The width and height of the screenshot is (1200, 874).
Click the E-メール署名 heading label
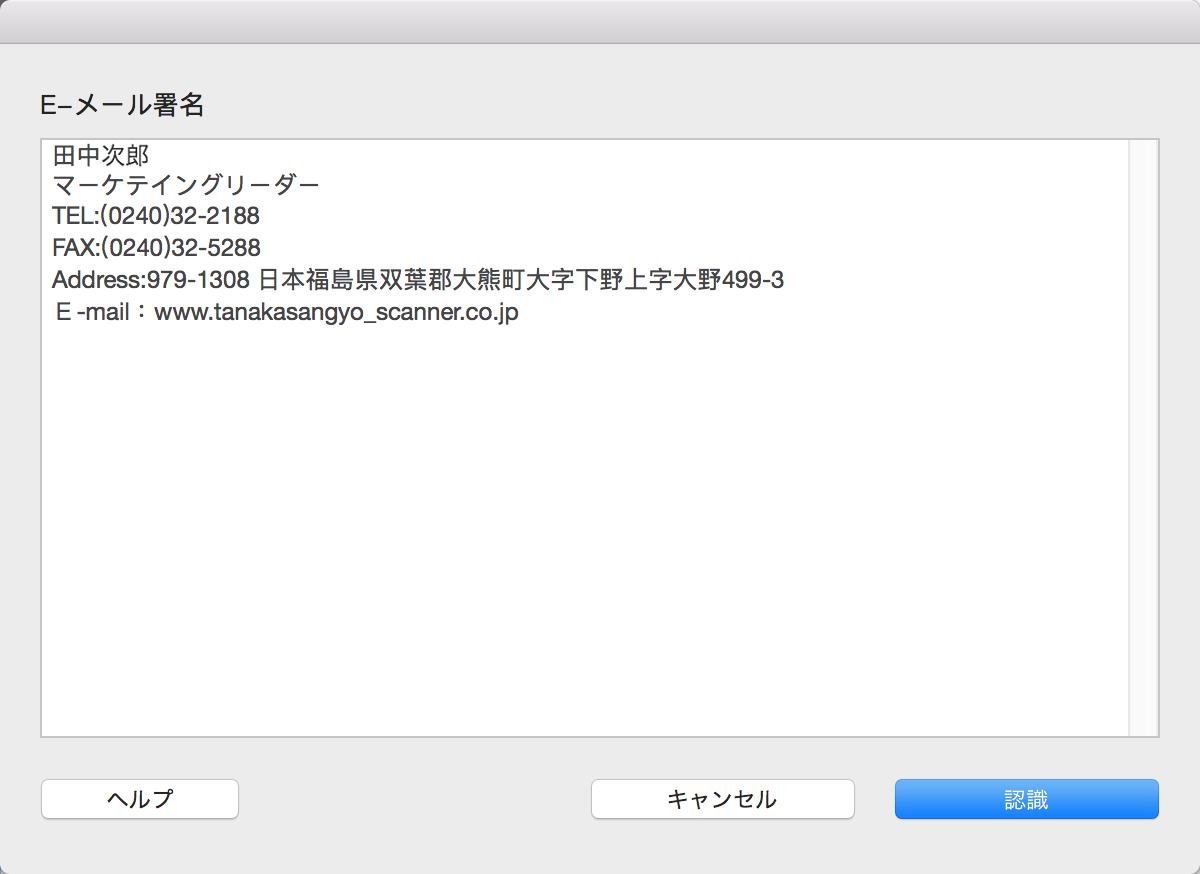(x=122, y=105)
